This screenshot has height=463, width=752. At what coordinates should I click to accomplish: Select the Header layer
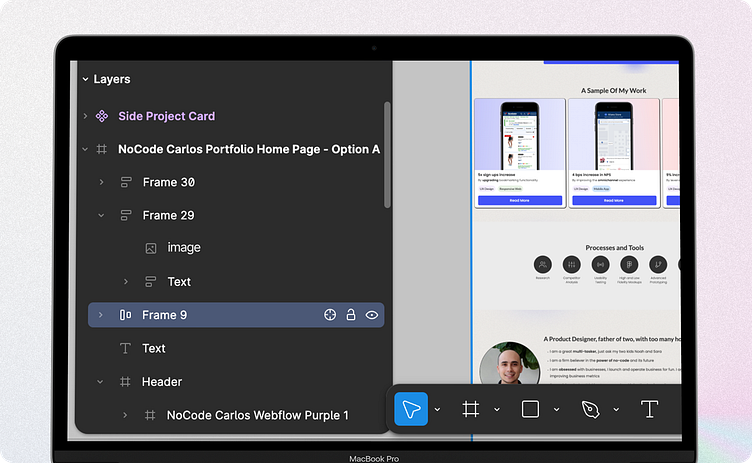[162, 382]
